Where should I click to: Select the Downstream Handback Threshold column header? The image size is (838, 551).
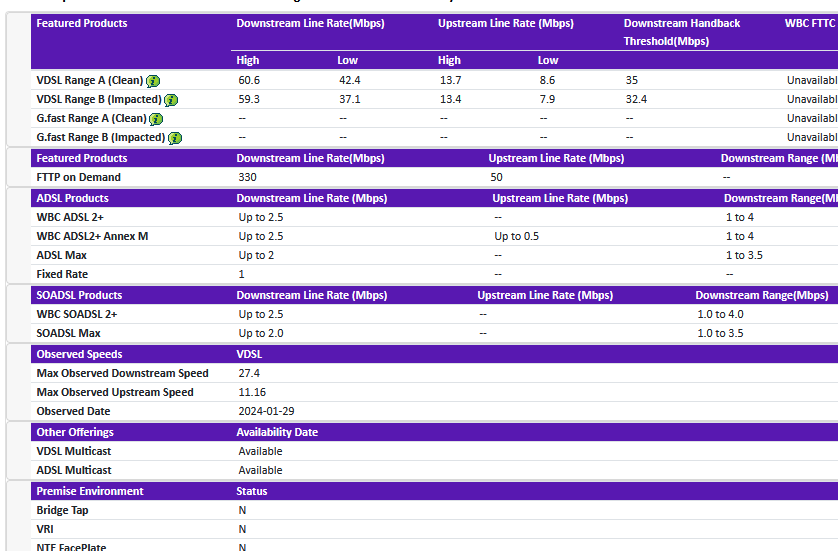tap(681, 32)
